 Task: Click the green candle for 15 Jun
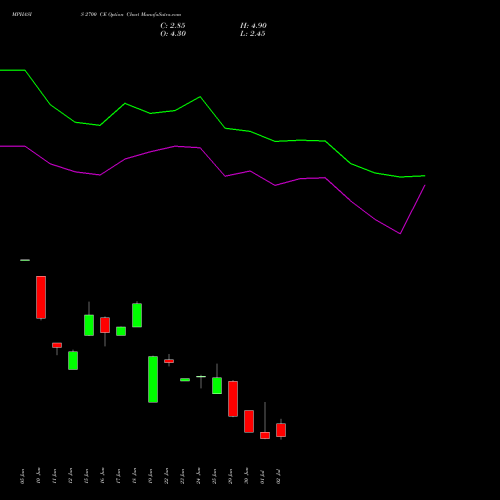point(89,325)
